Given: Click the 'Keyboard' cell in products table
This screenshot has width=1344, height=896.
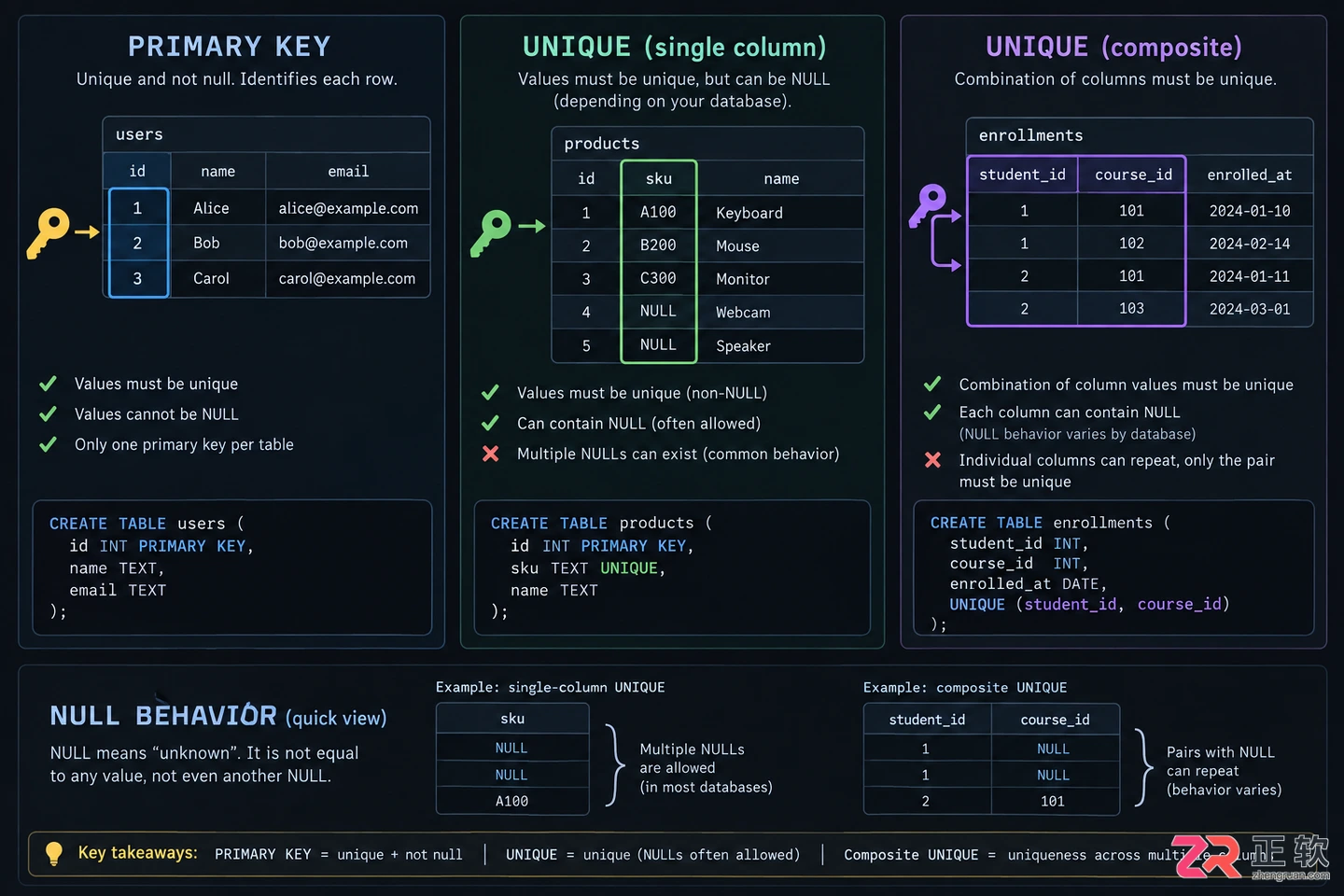Looking at the screenshot, I should click(x=780, y=213).
